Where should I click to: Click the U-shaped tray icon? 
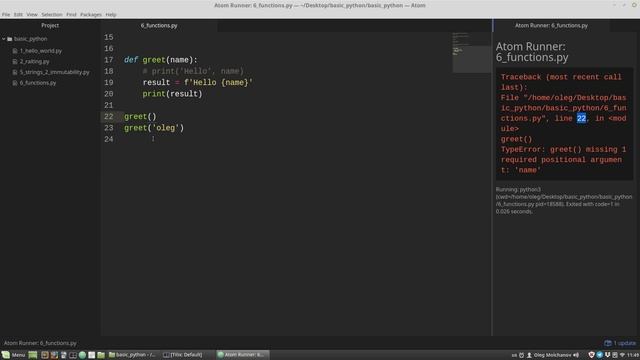pos(607,354)
